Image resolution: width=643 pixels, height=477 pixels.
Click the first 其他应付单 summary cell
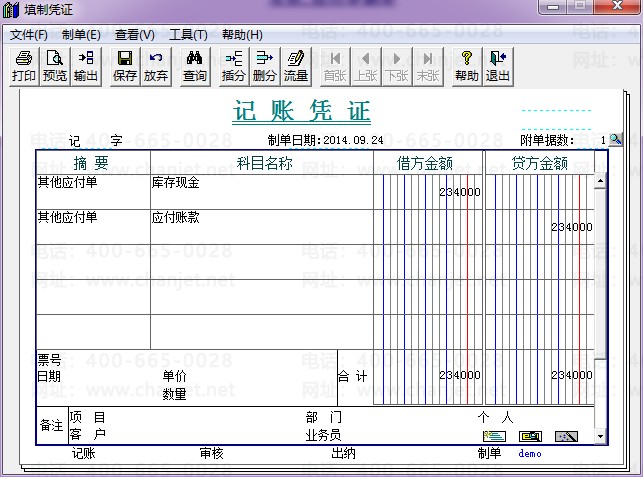(92, 191)
